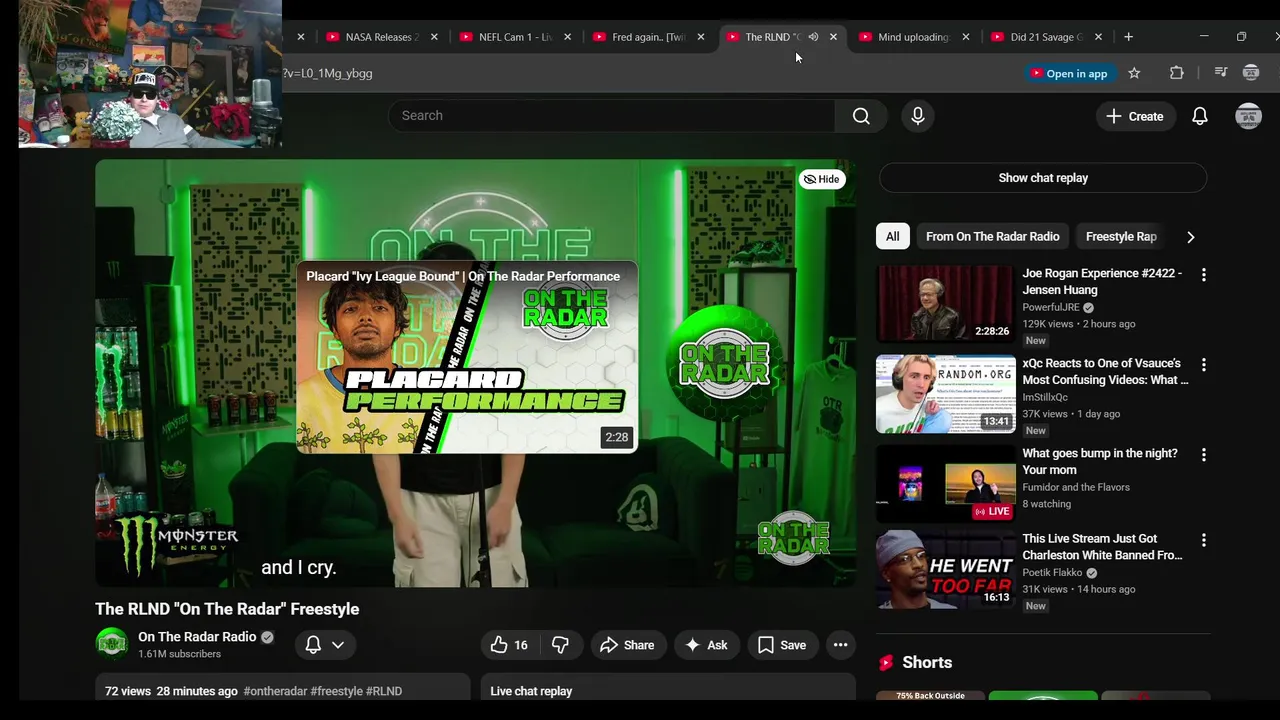Close the NASA Releases tab
The image size is (1280, 720).
coord(434,37)
